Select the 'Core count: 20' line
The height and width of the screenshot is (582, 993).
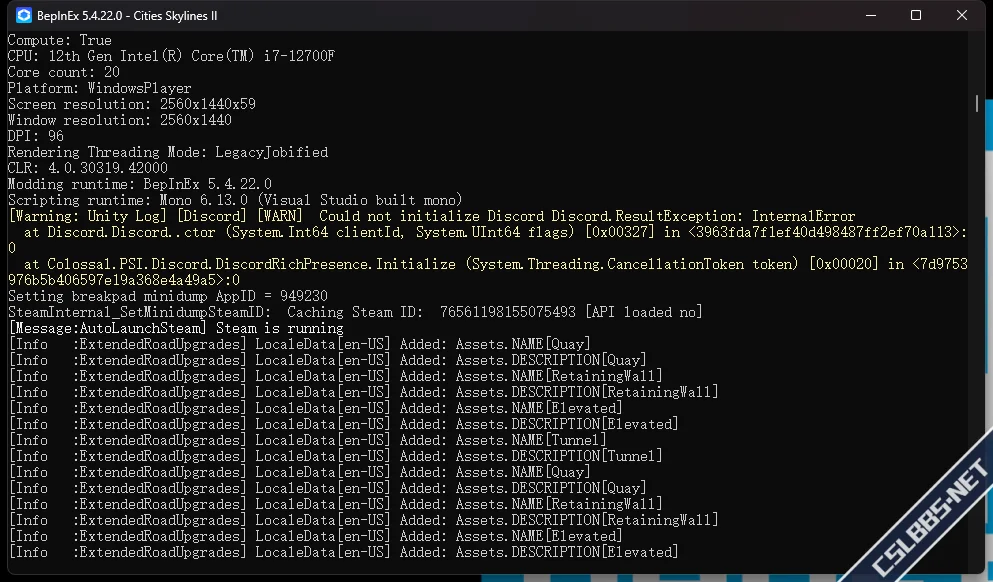pyautogui.click(x=63, y=72)
